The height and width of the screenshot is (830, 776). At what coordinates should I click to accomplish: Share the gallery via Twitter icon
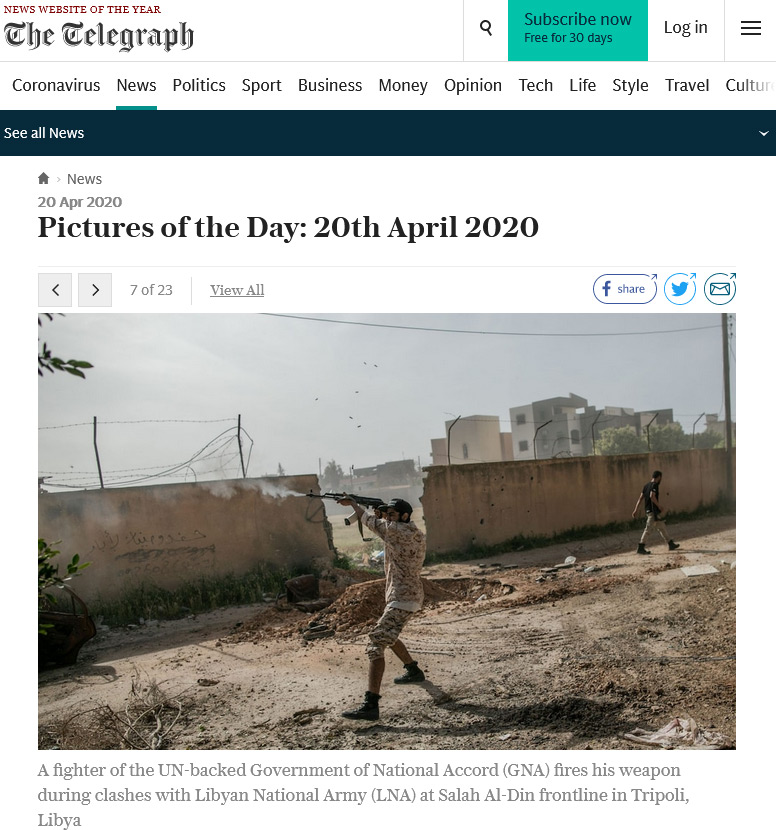pyautogui.click(x=680, y=289)
